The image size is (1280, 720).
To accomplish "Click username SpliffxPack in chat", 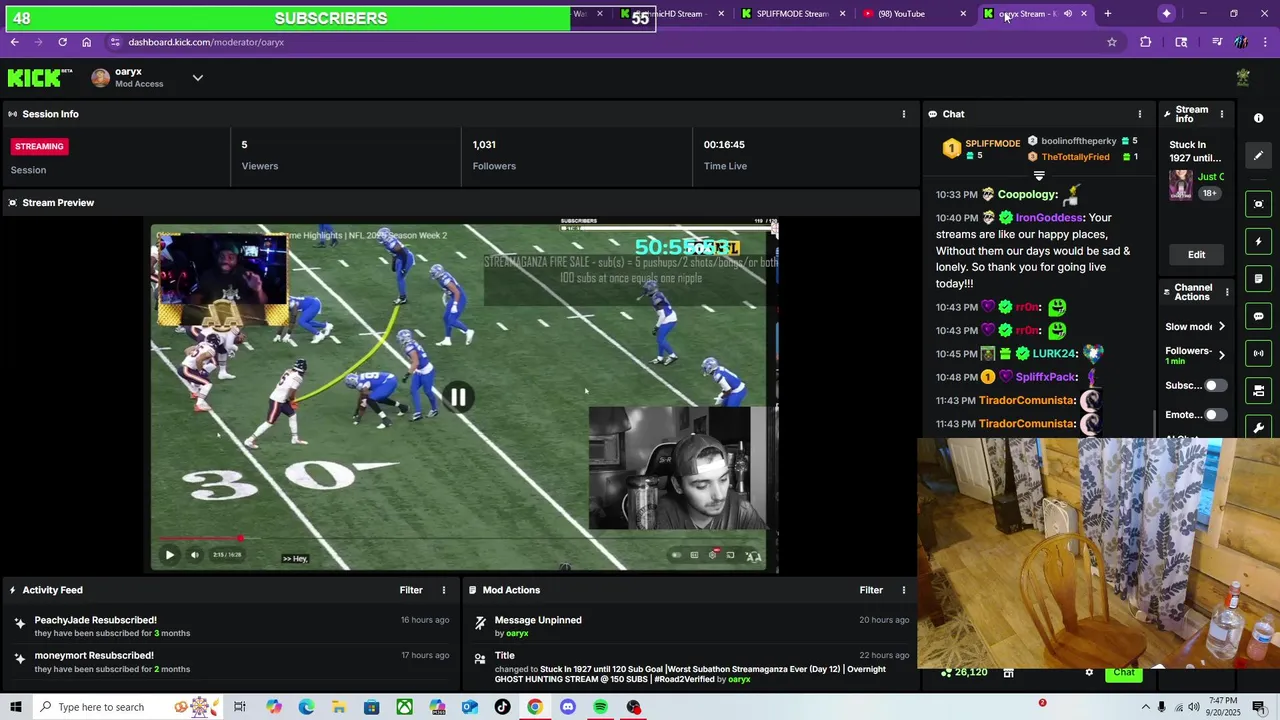I will pos(1046,377).
